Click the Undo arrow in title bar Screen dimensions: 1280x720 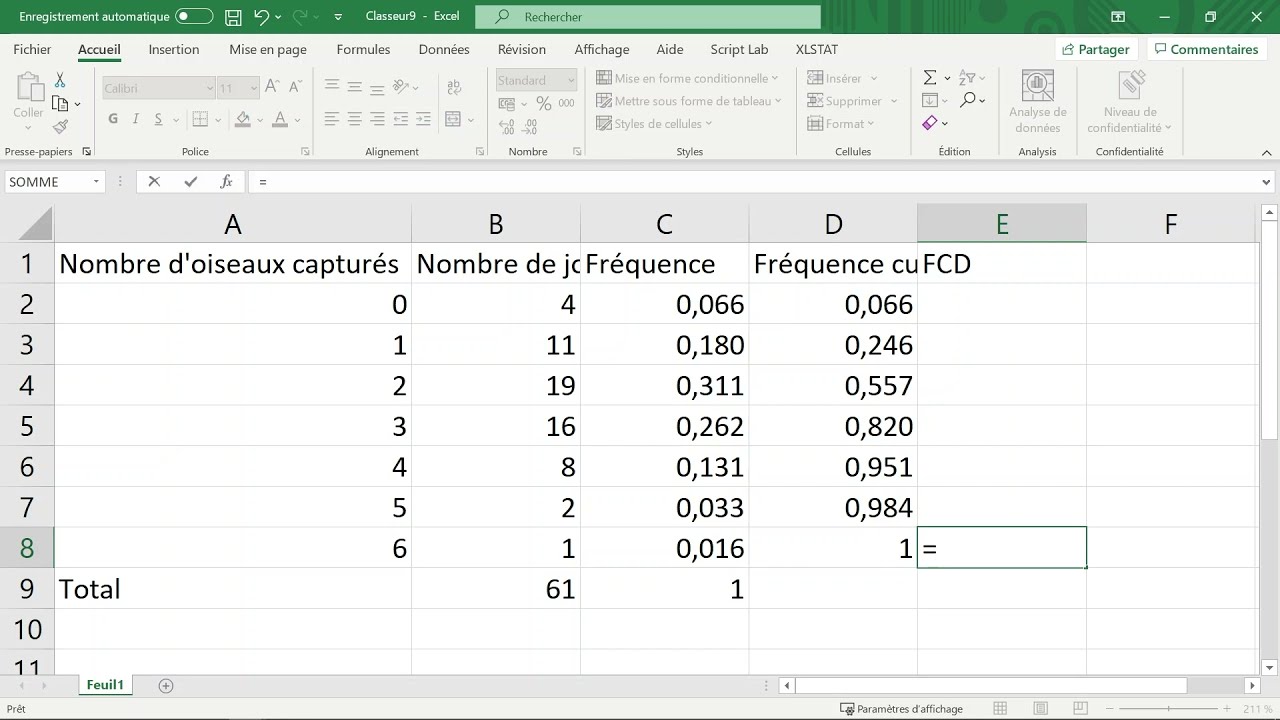pos(261,17)
